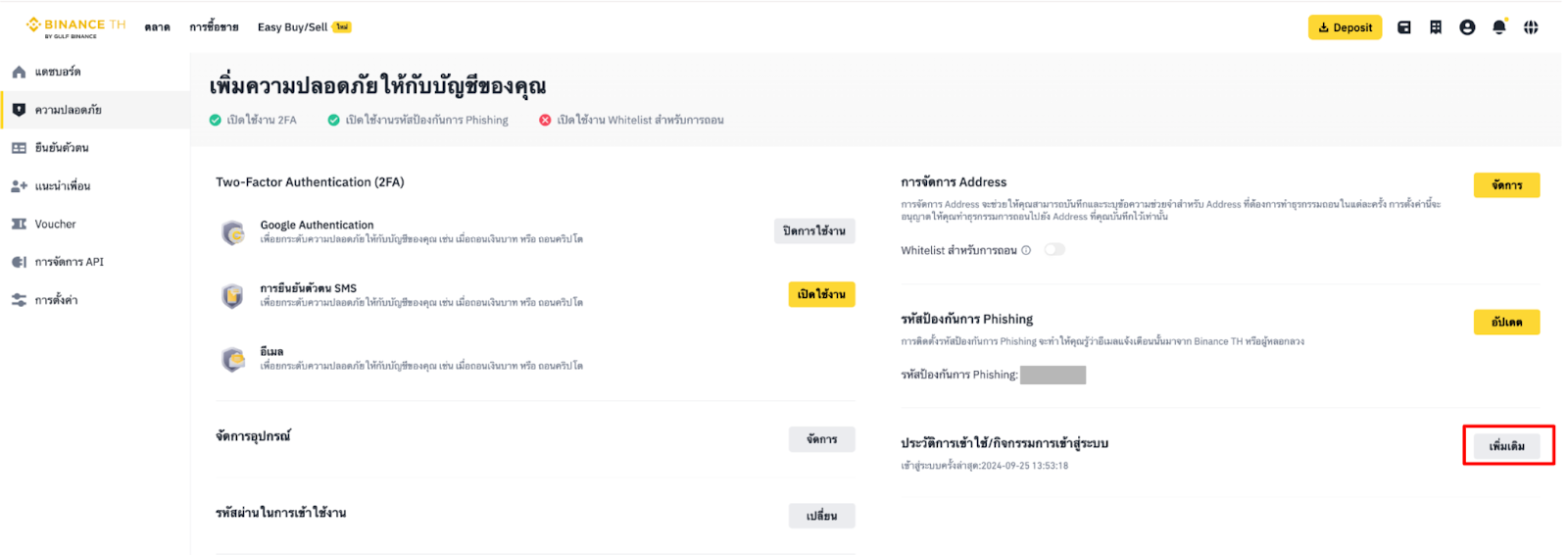Open Easy Buy/Sell in the top navigation
This screenshot has height=555, width=1568.
(x=293, y=27)
